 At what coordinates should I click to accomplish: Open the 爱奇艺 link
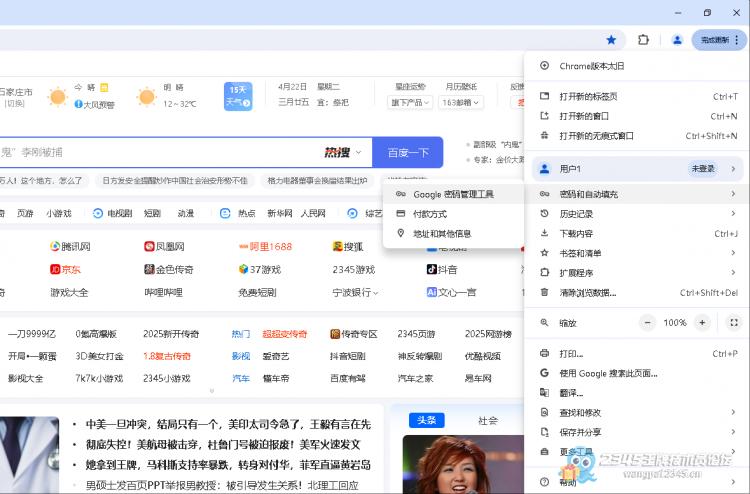point(276,356)
